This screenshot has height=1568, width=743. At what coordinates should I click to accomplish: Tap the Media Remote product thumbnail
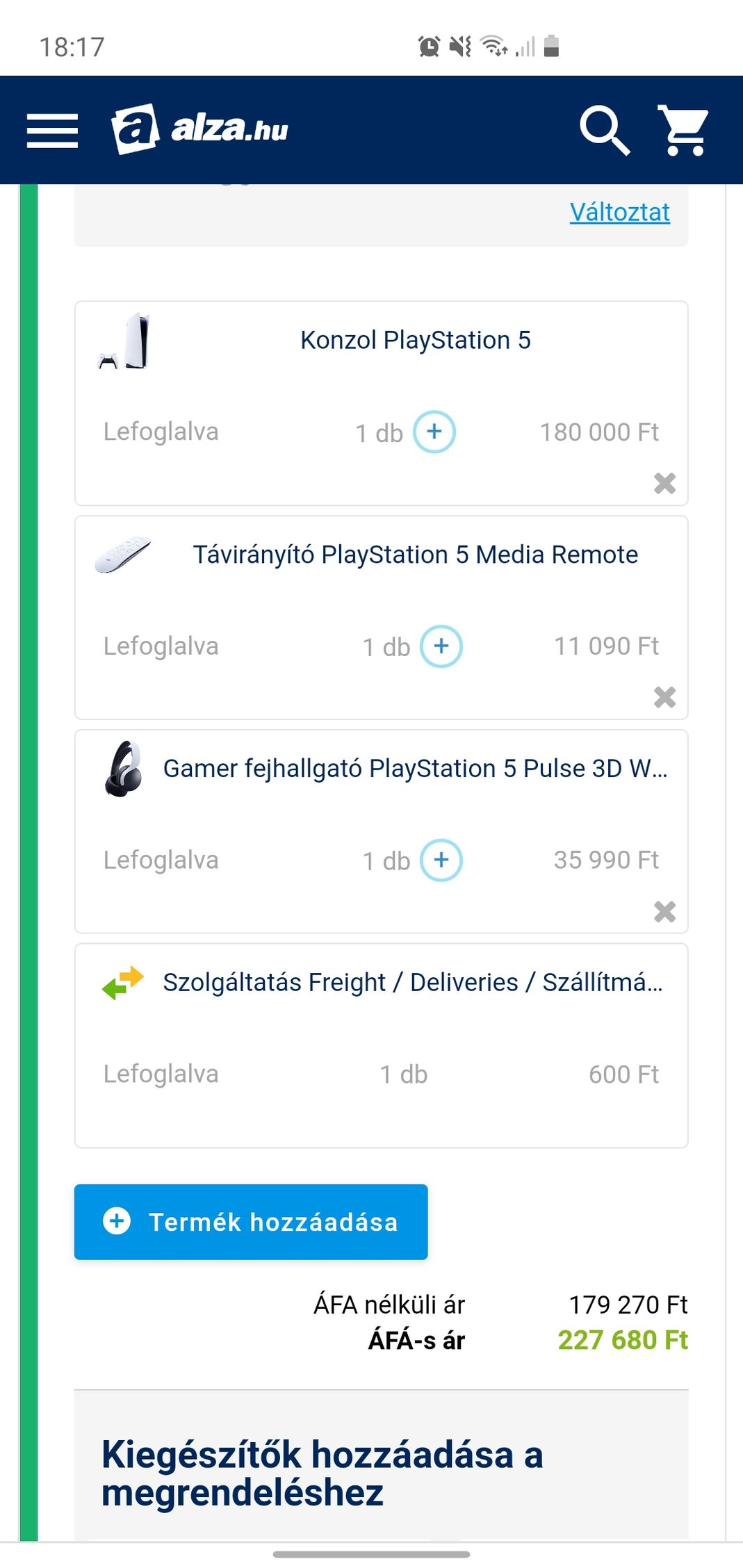point(123,555)
